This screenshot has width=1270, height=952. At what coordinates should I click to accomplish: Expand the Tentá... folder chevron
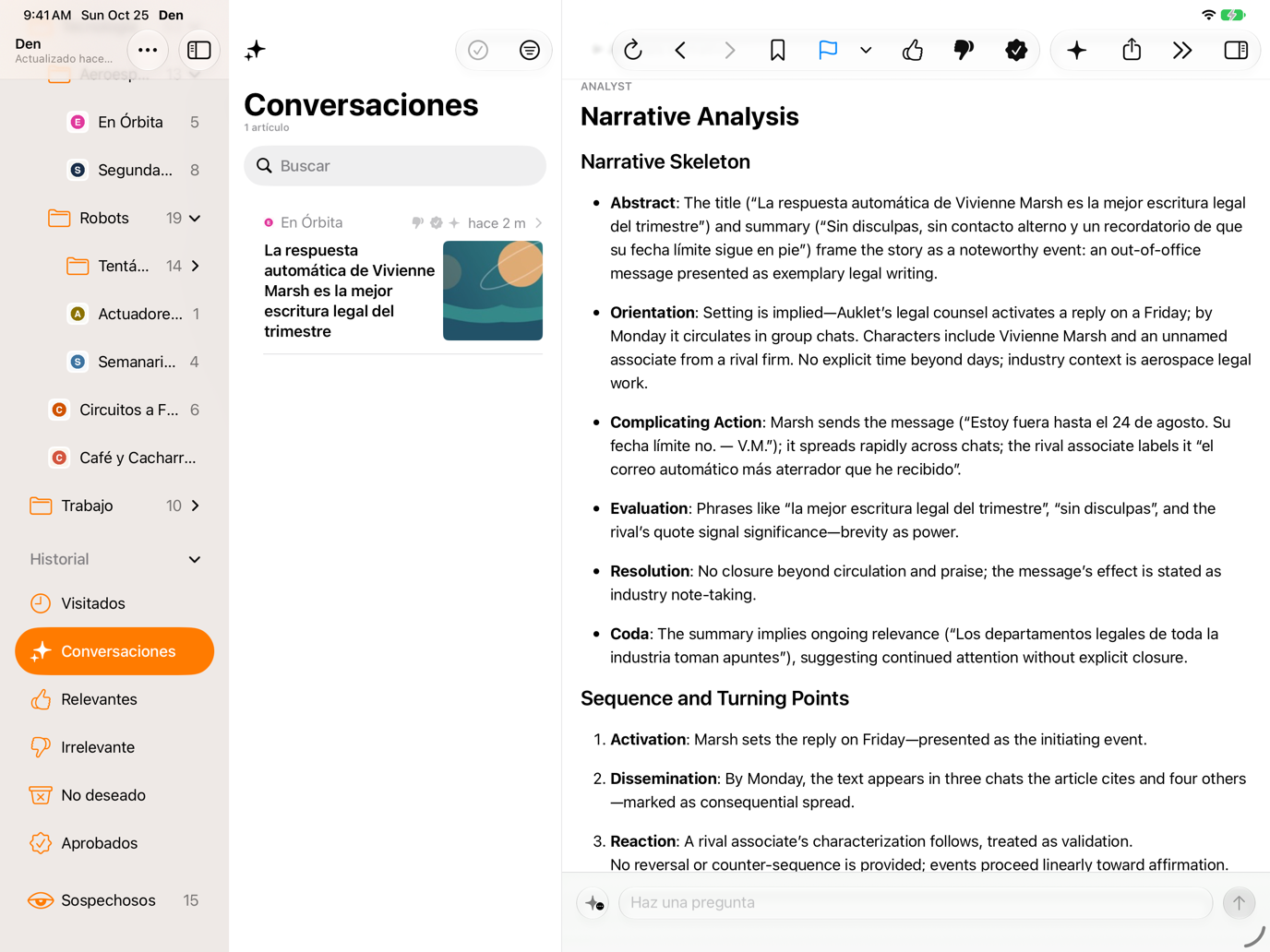coord(195,267)
